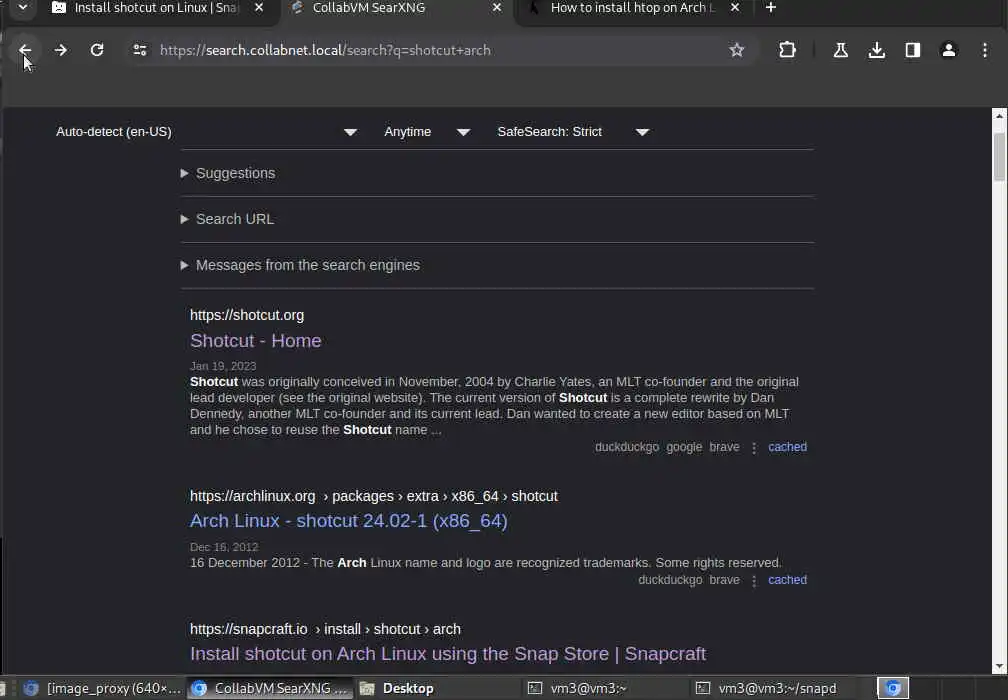The image size is (1008, 700).
Task: Go forward with the forward arrow
Action: pos(60,49)
